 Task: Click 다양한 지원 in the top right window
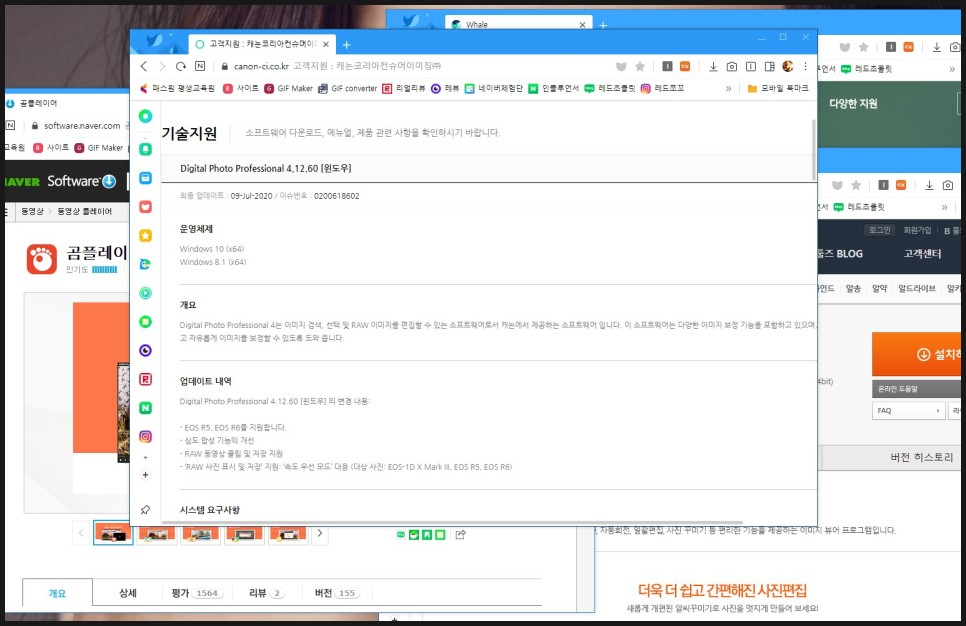point(853,104)
